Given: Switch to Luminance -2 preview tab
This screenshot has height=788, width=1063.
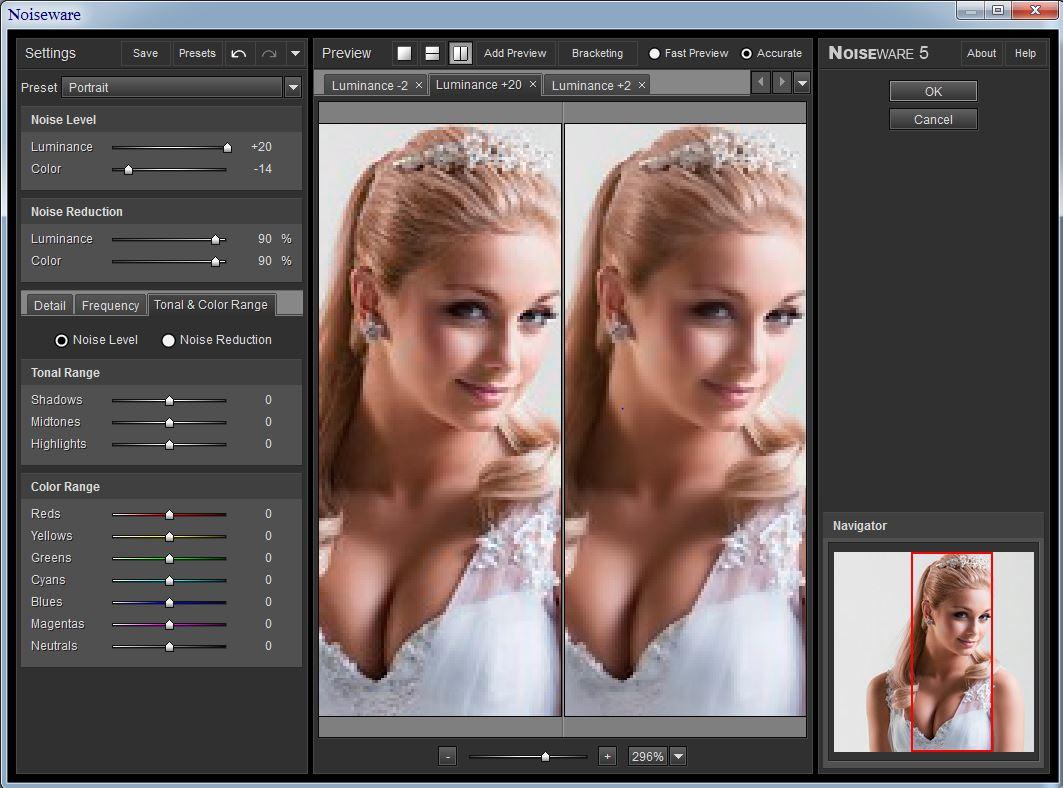Looking at the screenshot, I should point(369,85).
